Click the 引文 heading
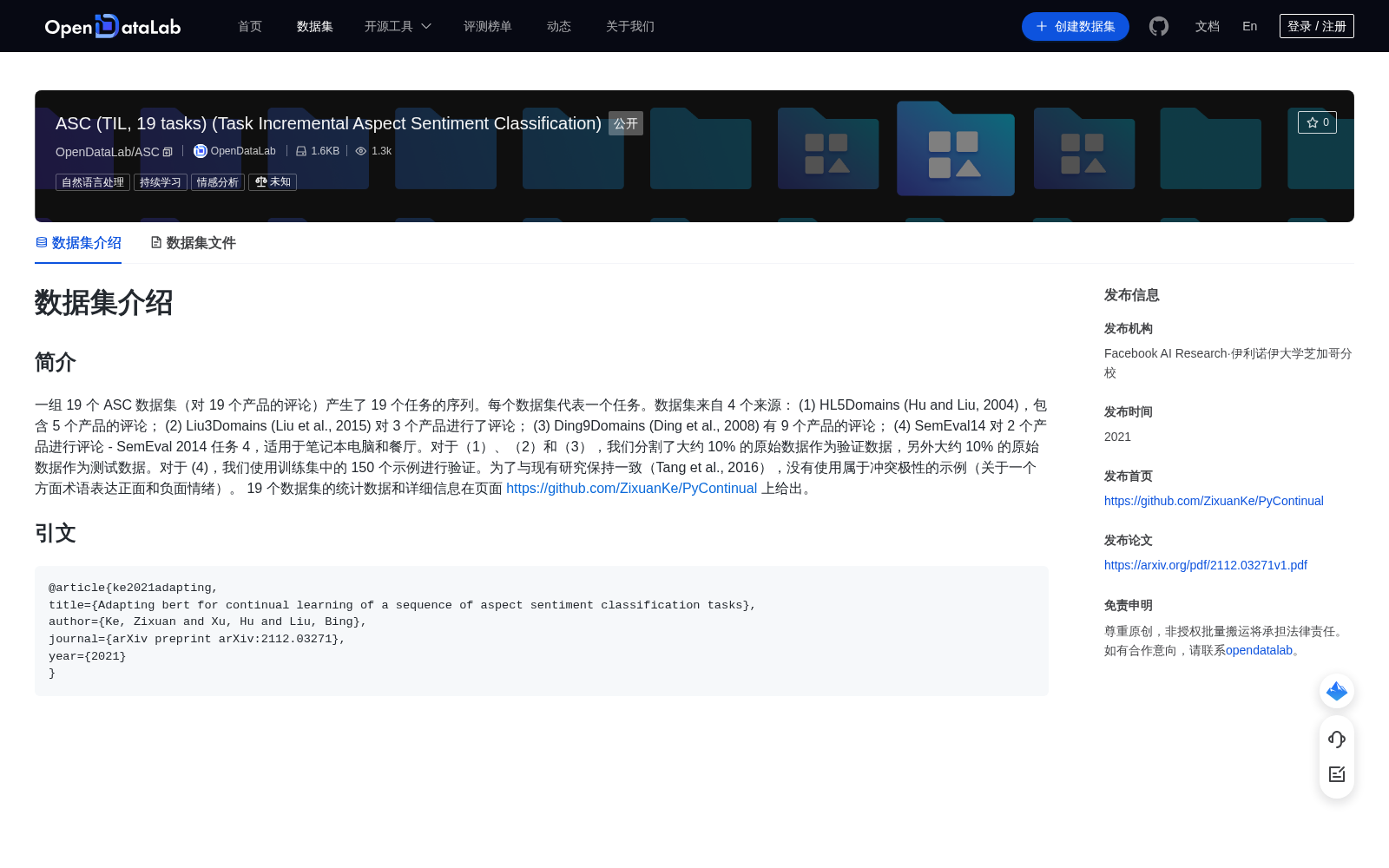The image size is (1389, 868). (56, 533)
